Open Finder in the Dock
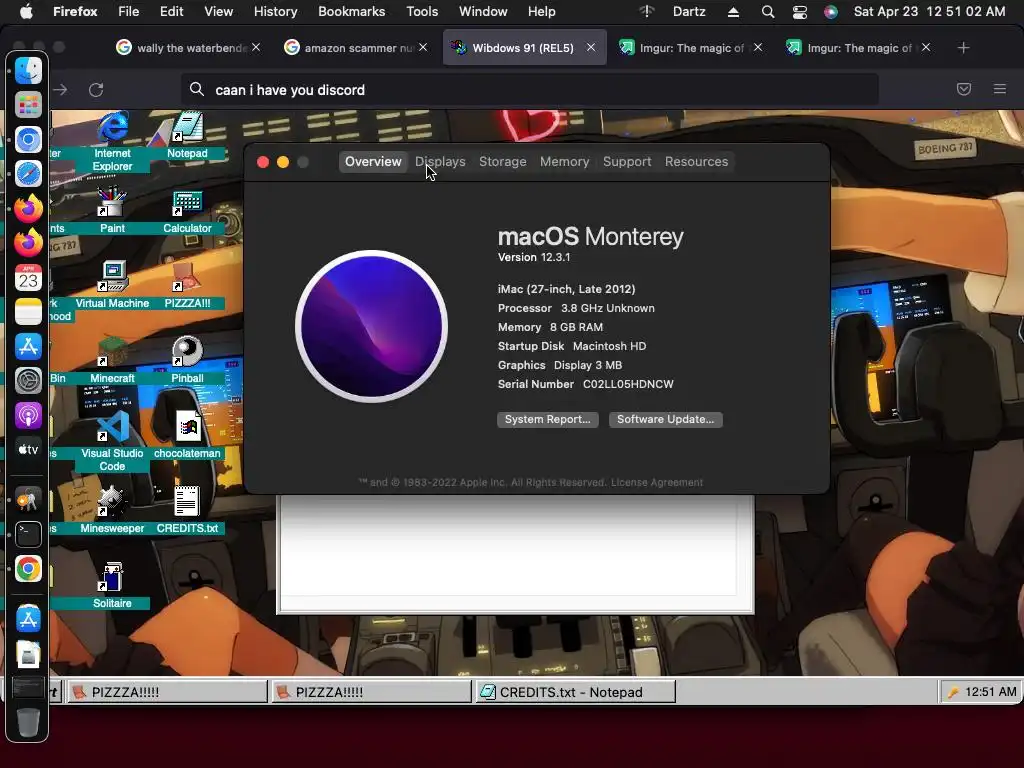 [28, 71]
